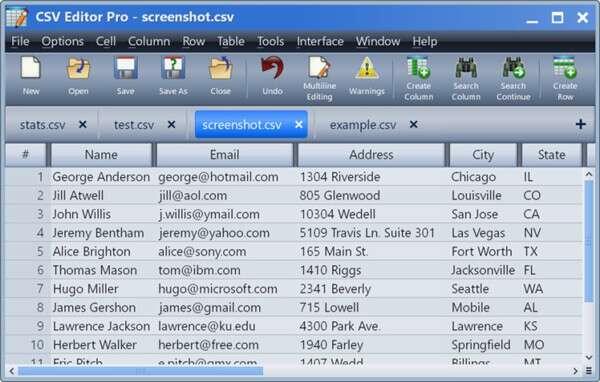
Task: Click the vertical scrollbar down arrow
Action: pos(589,357)
